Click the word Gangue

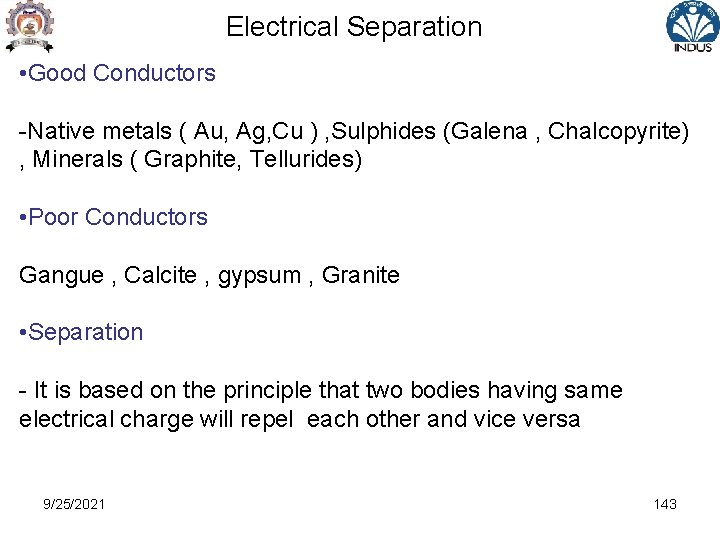pos(62,276)
